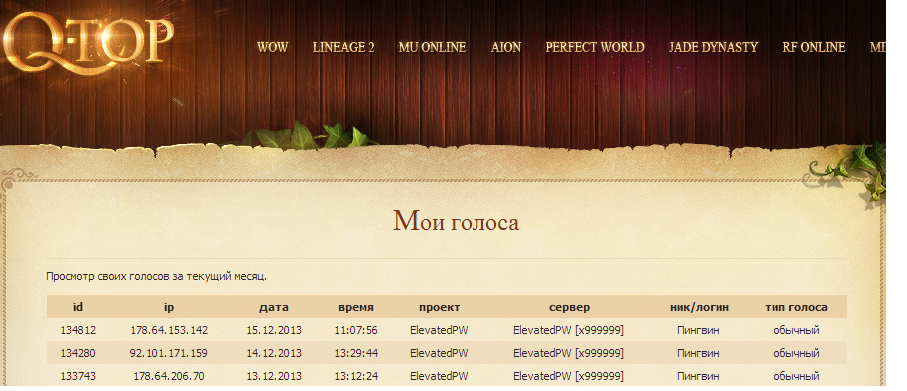Click vote type 'обычный' in the 11:07:56 row
The image size is (907, 391).
point(797,330)
